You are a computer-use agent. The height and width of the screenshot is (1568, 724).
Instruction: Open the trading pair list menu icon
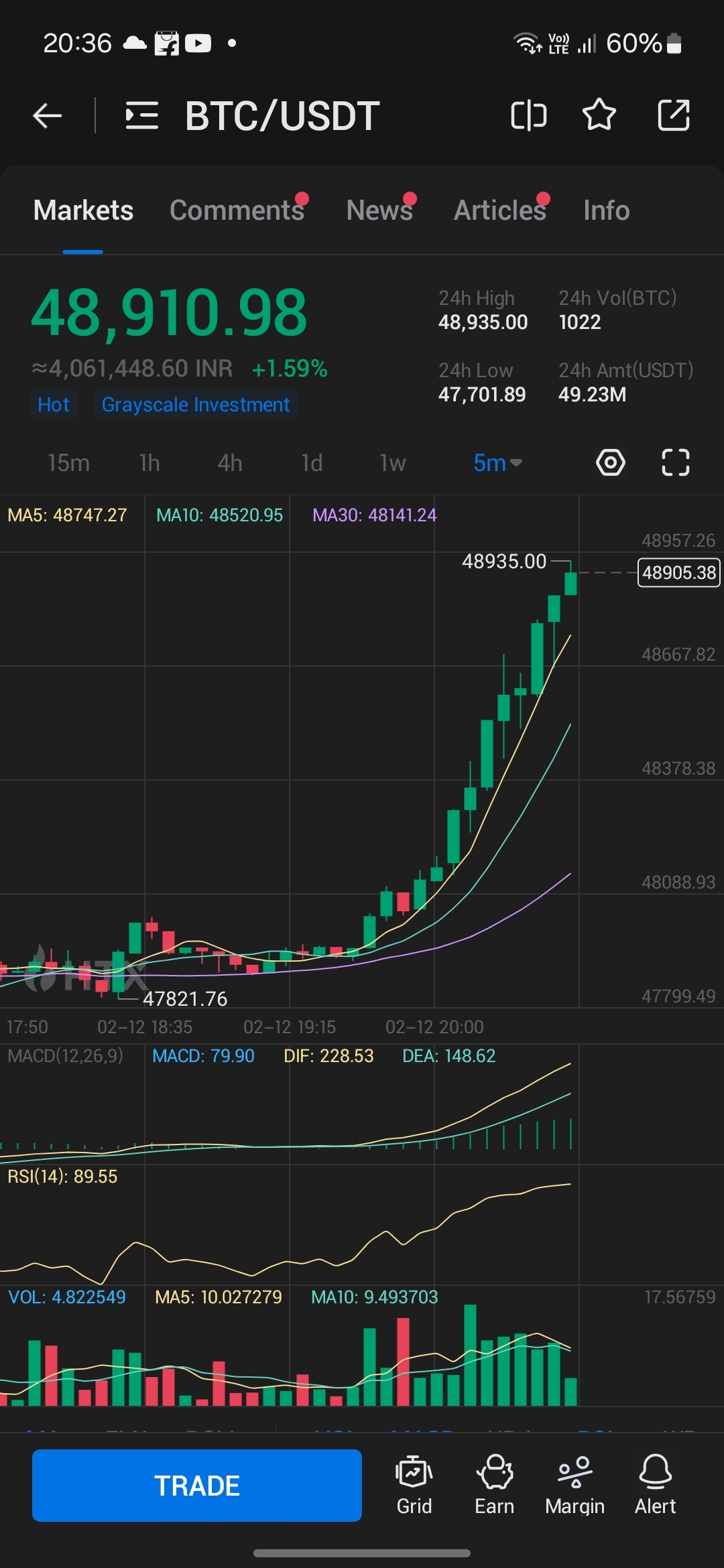pos(142,116)
